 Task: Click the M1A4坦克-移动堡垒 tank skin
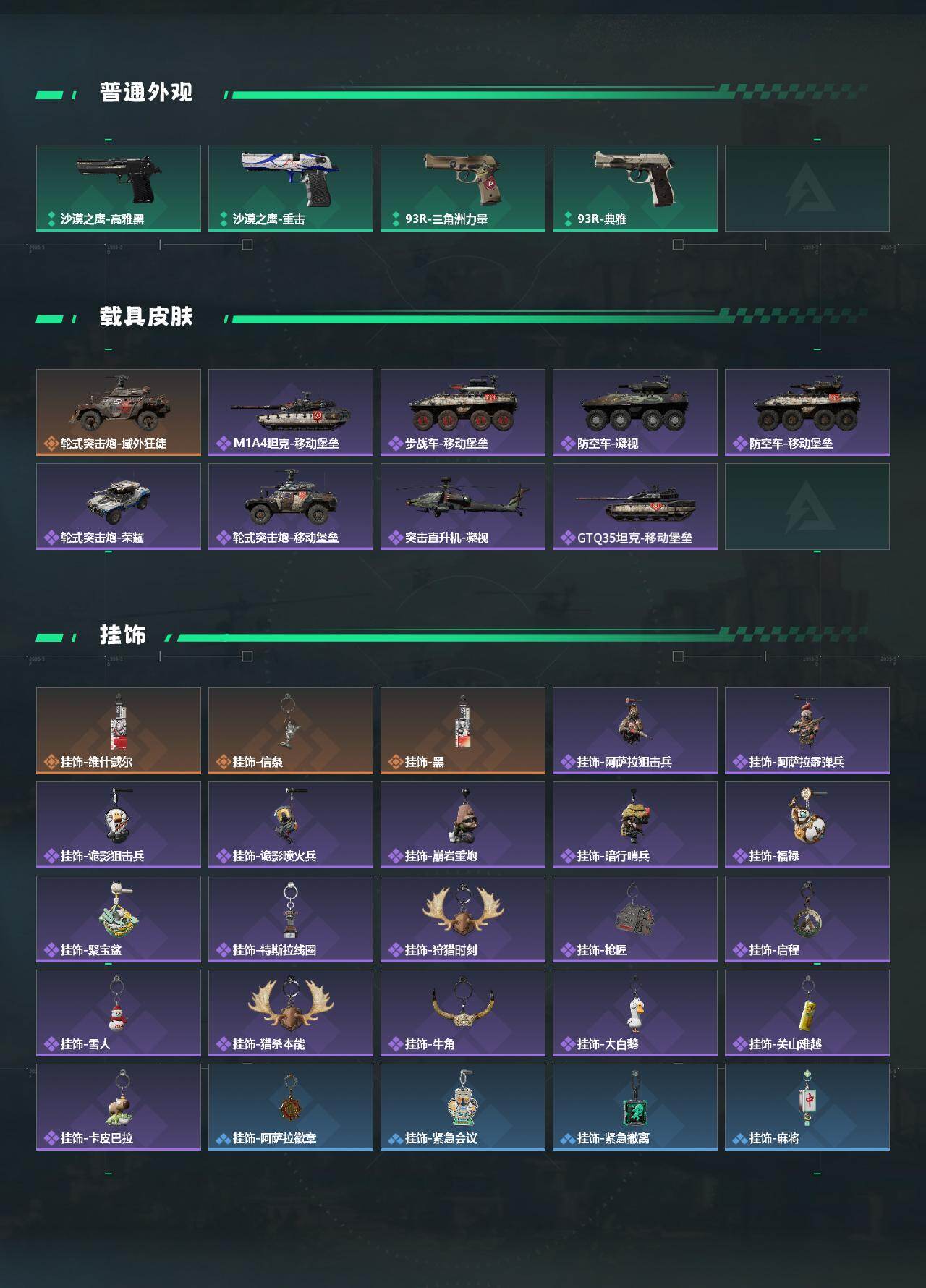(291, 412)
